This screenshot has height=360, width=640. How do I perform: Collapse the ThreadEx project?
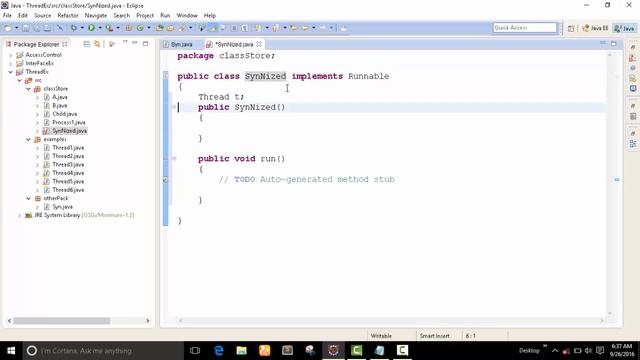pos(11,72)
